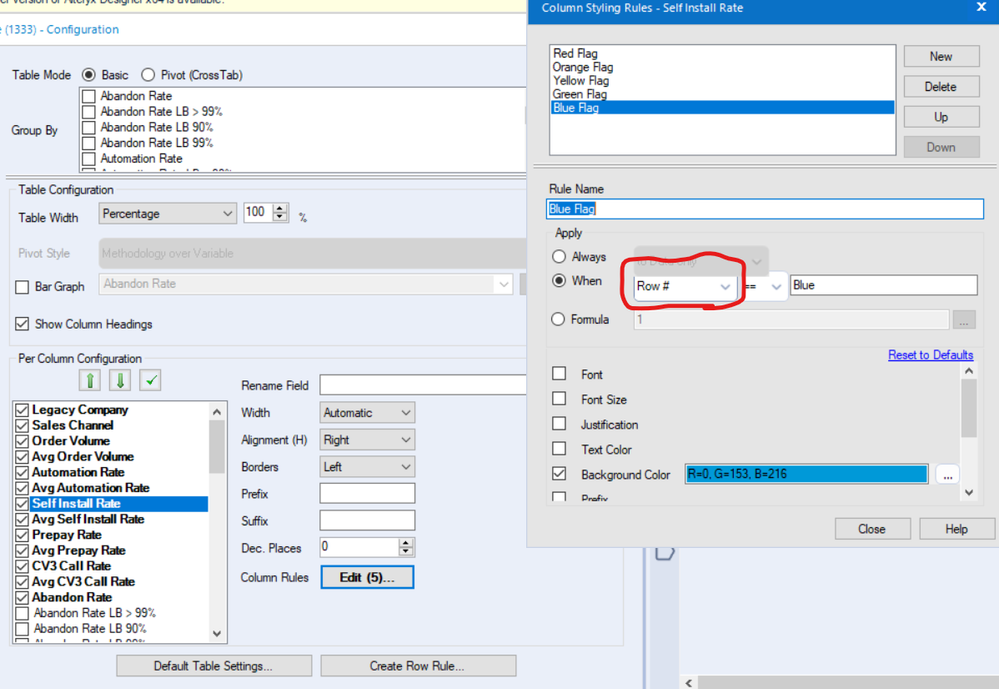Click the Rule Name input field
999x689 pixels.
pos(765,209)
